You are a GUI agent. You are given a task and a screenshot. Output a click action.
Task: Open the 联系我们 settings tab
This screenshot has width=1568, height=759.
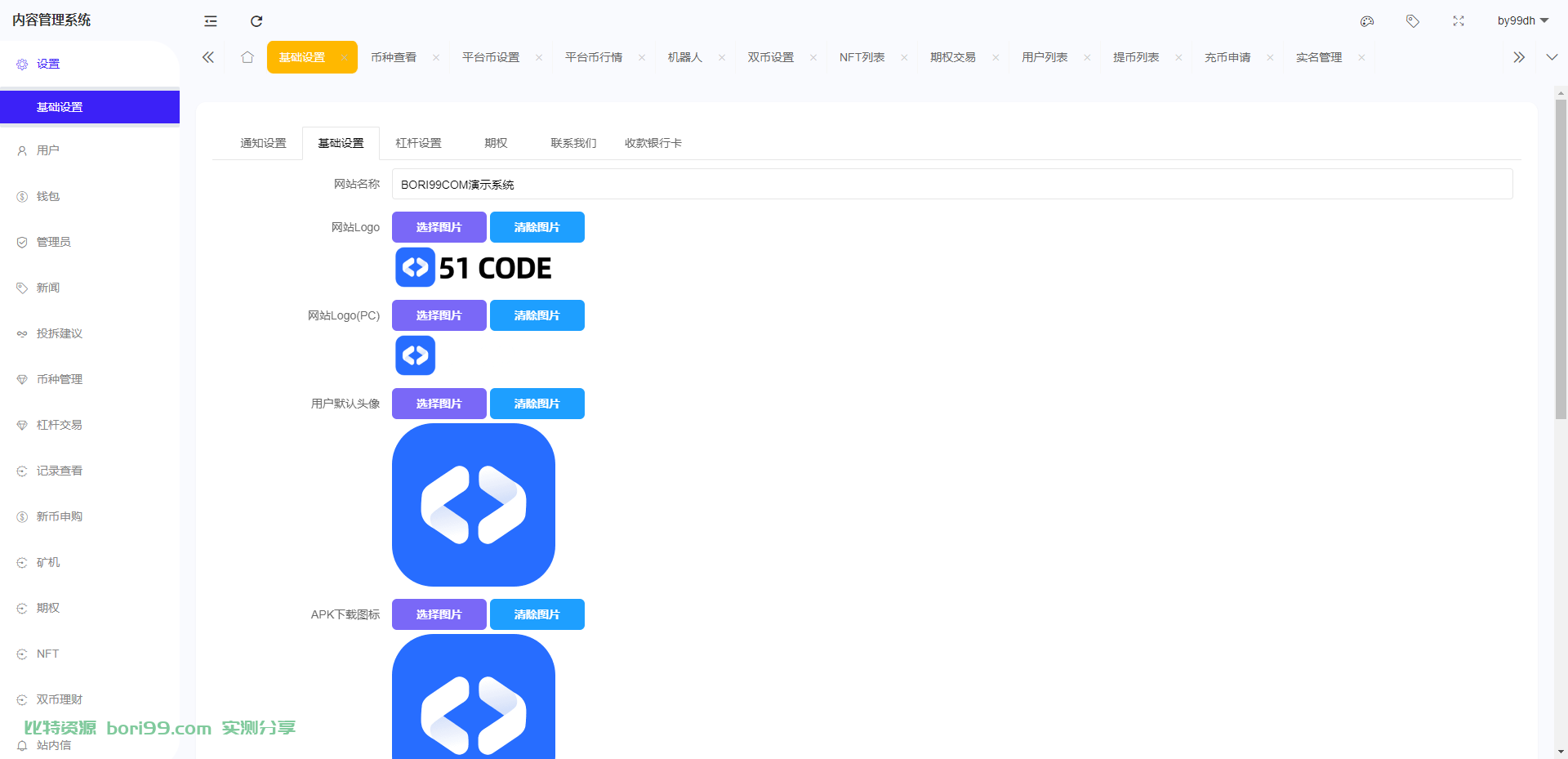(x=573, y=143)
